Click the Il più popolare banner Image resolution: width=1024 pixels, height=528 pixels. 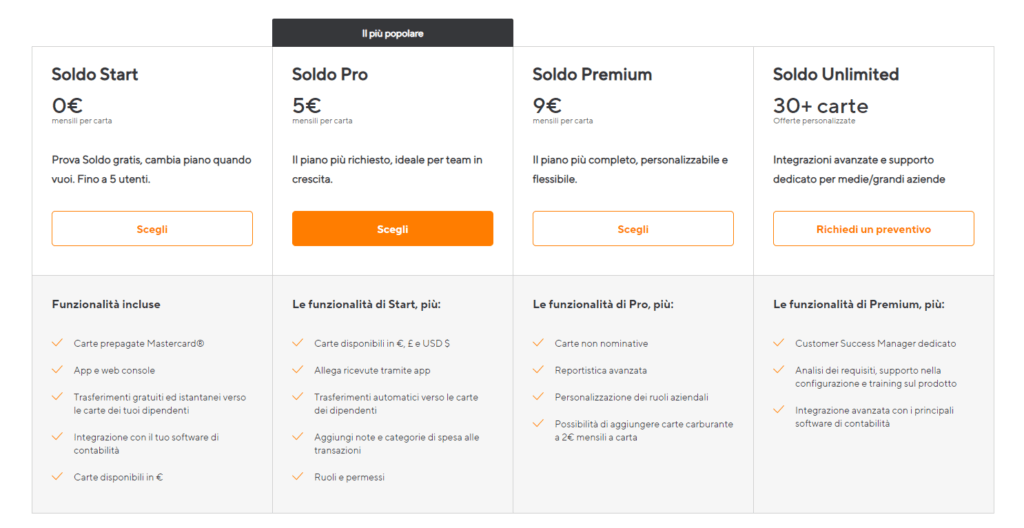click(x=392, y=33)
